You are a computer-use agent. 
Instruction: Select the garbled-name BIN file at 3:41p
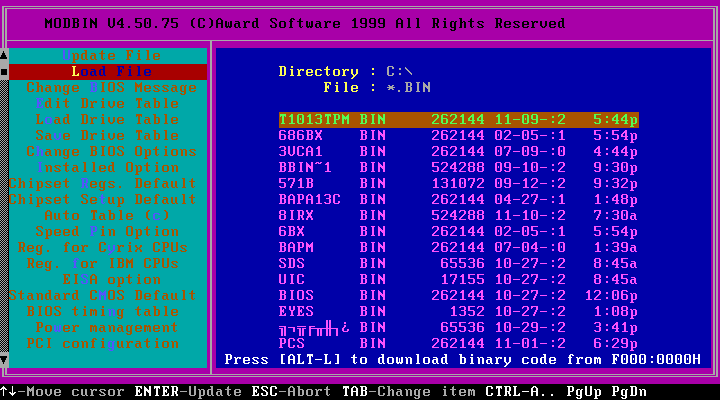tap(458, 328)
